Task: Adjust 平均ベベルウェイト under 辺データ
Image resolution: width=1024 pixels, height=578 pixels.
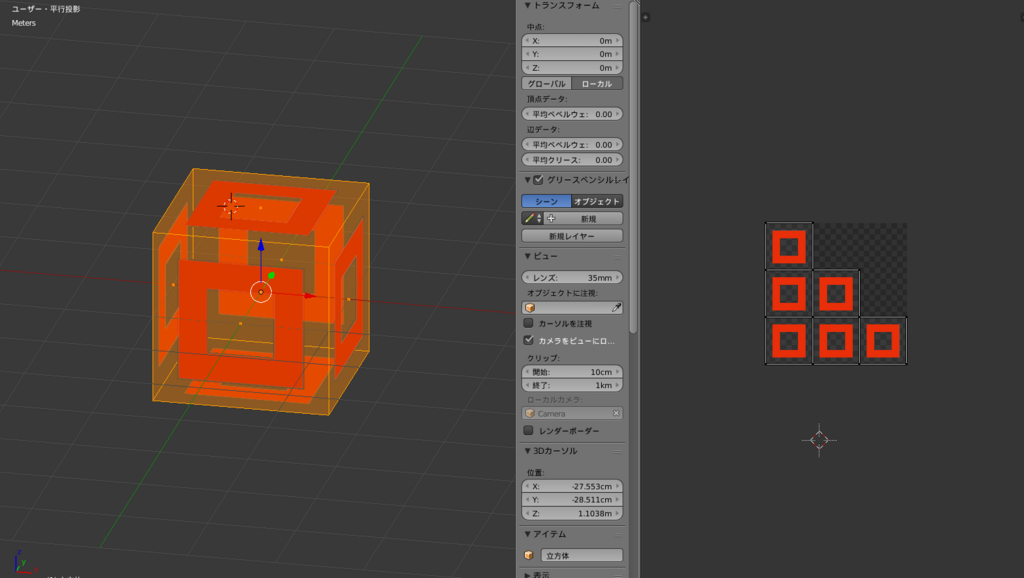Action: (x=572, y=145)
